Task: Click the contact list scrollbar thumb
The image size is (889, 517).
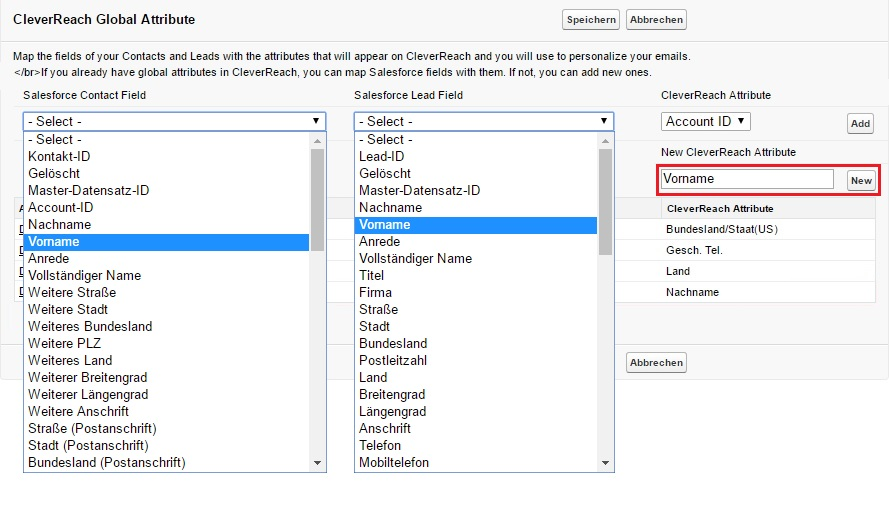Action: (x=318, y=200)
